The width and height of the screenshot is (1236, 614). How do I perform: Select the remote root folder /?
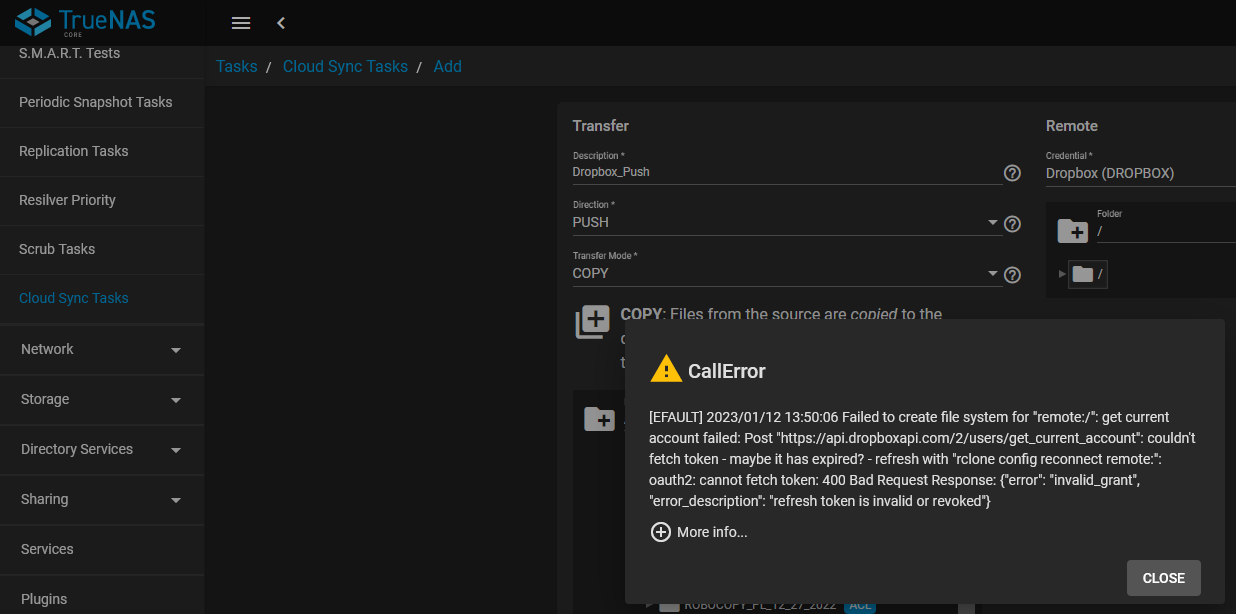coord(1088,274)
